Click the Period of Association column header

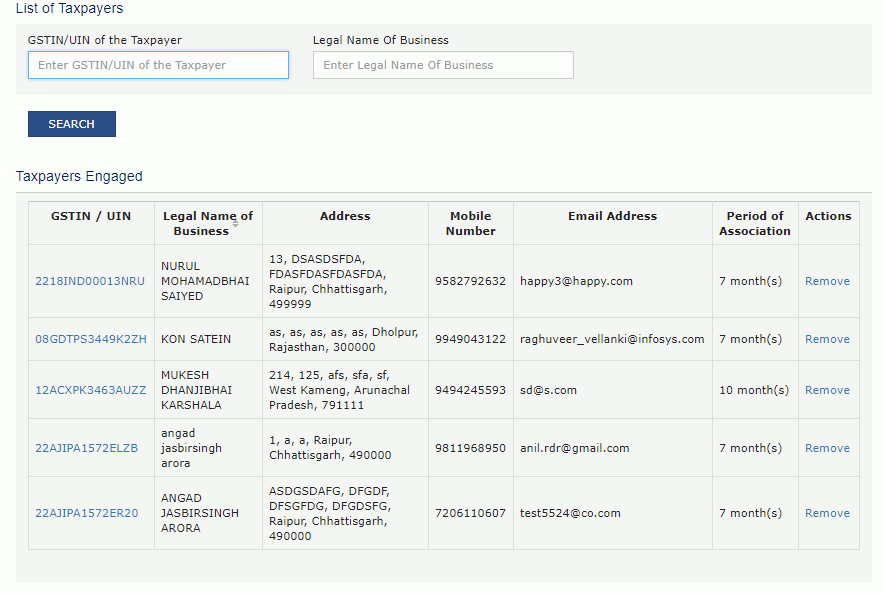coord(755,223)
